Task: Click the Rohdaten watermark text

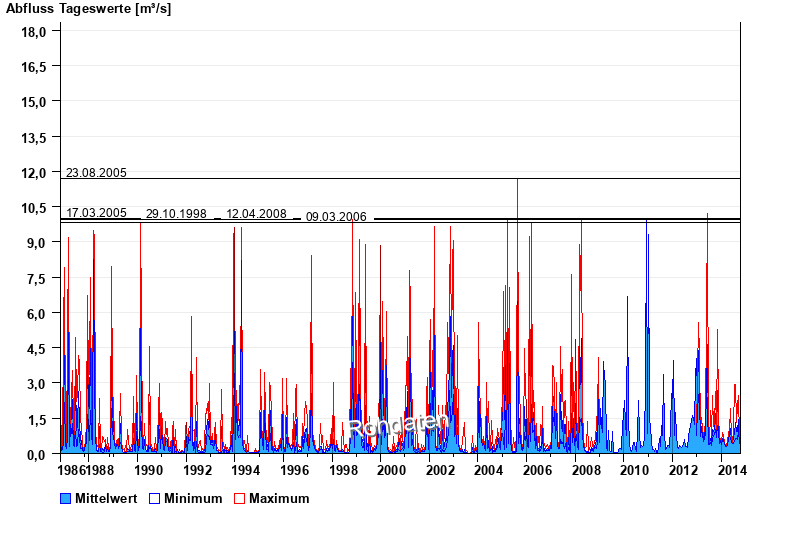Action: click(398, 427)
